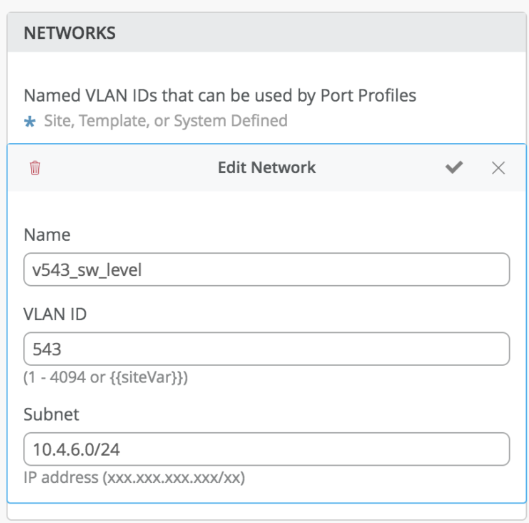
Task: Cancel editing with the X icon
Action: point(498,168)
